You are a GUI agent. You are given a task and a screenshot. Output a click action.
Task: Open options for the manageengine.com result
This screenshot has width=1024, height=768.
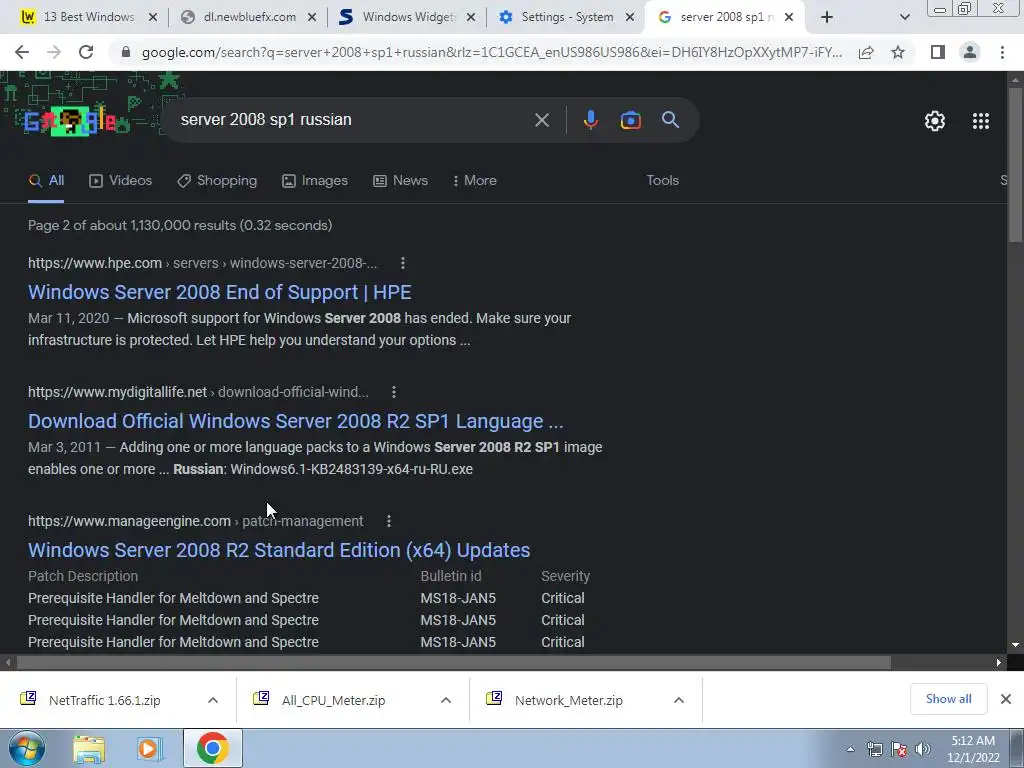pos(389,521)
